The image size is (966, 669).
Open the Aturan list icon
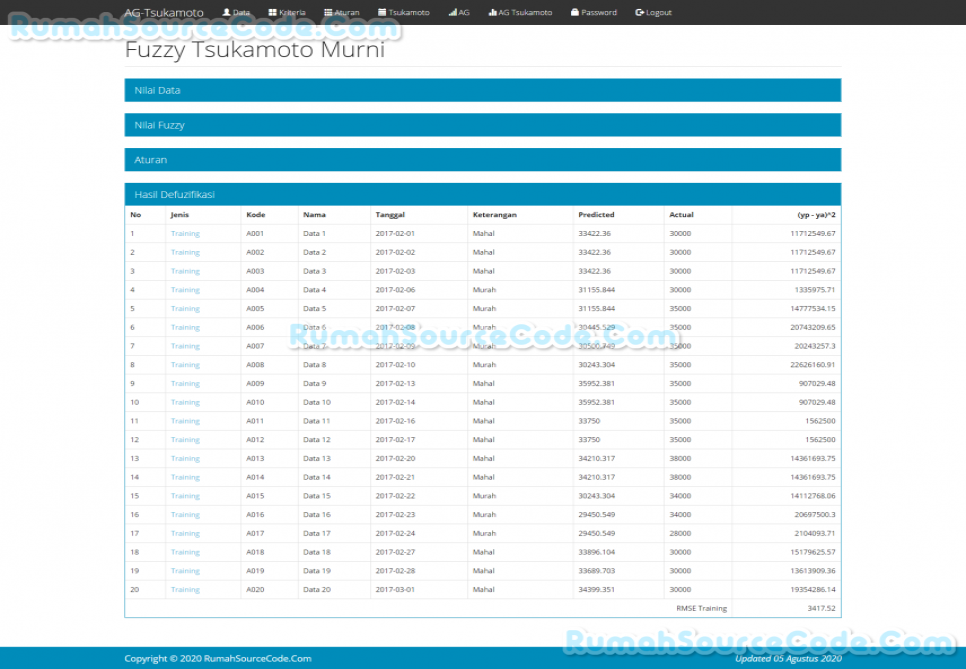pyautogui.click(x=328, y=12)
